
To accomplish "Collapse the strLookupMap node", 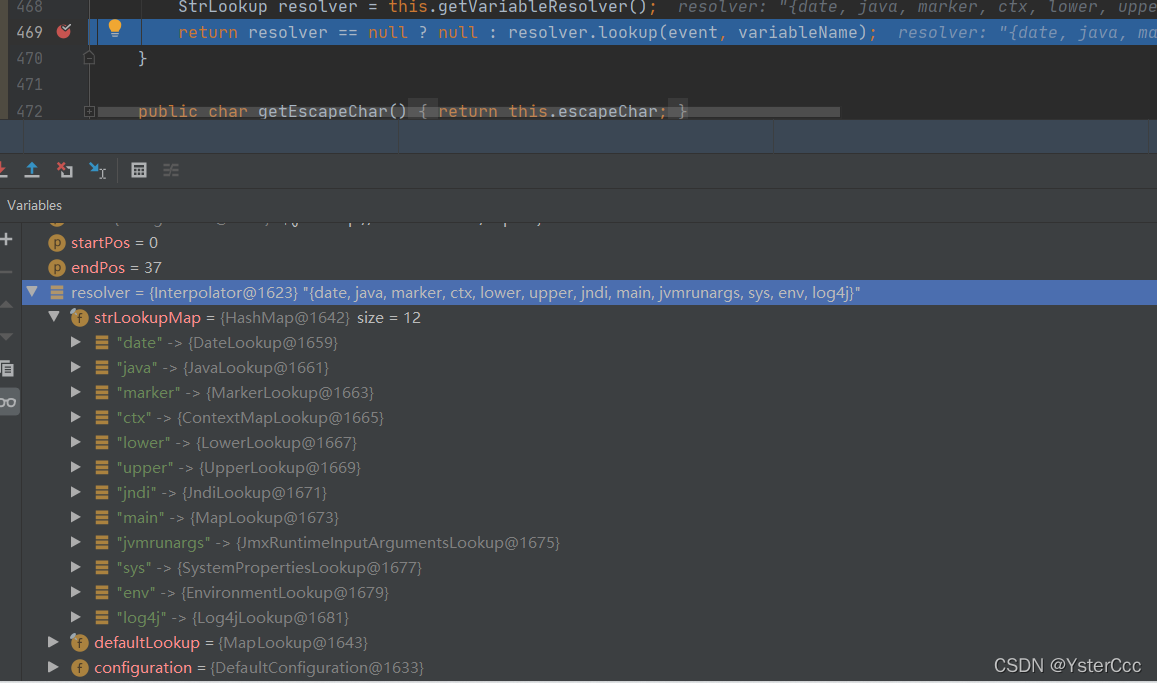I will (54, 317).
